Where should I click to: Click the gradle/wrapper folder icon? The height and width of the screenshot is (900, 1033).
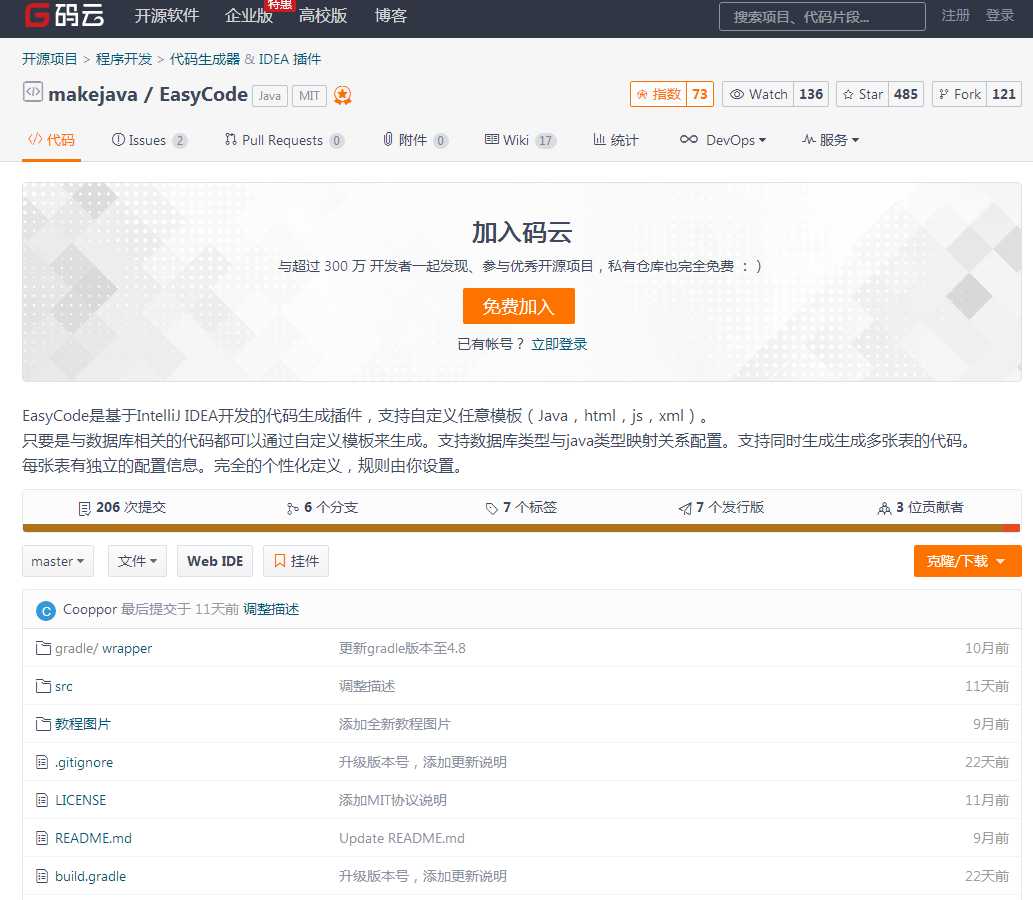coord(43,648)
